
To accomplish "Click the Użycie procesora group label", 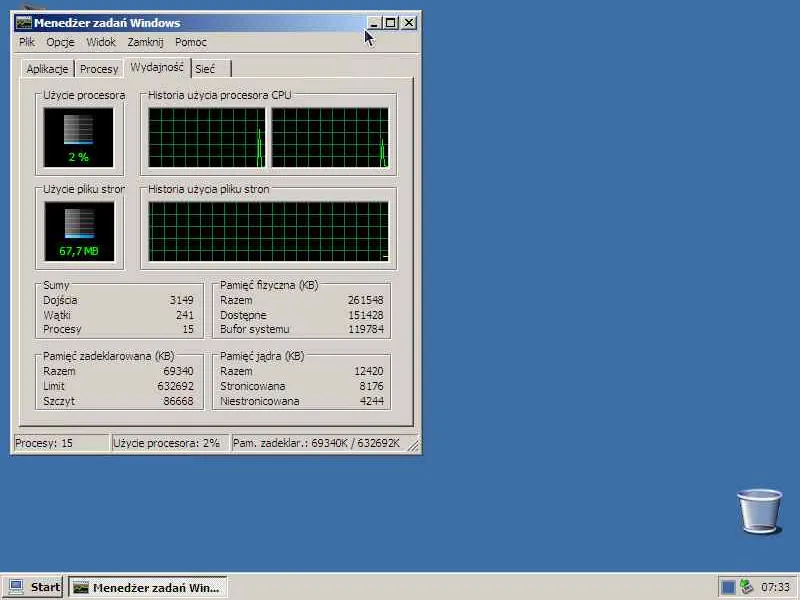I will click(x=84, y=95).
